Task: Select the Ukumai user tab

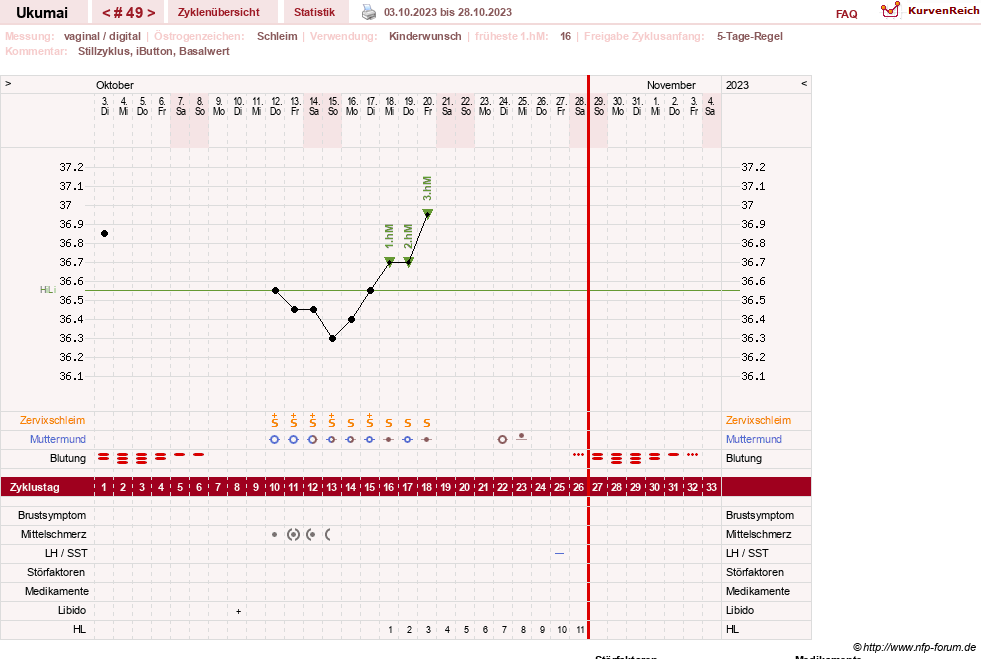Action: 42,13
